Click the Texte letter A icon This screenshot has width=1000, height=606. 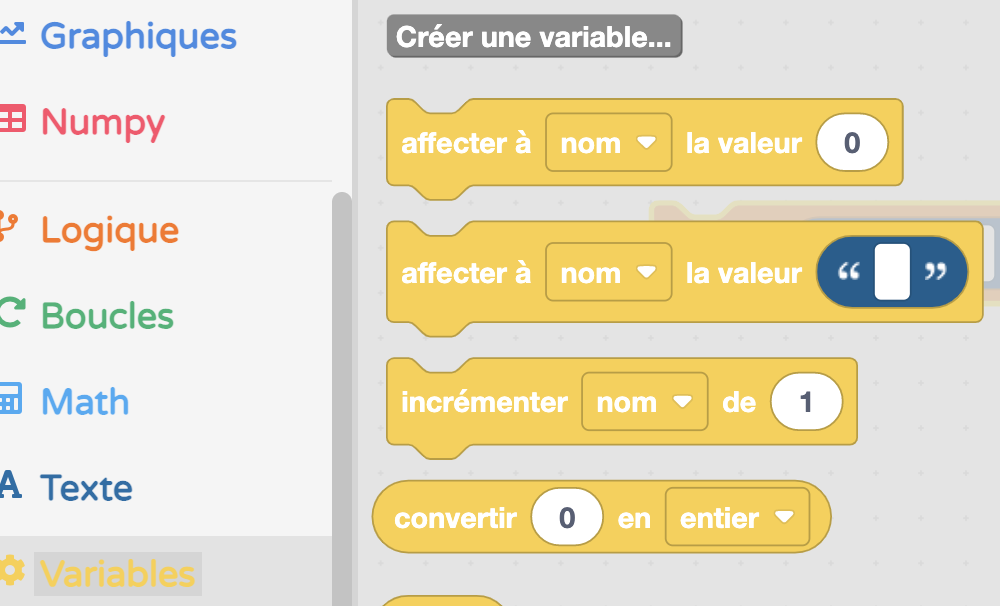10,484
